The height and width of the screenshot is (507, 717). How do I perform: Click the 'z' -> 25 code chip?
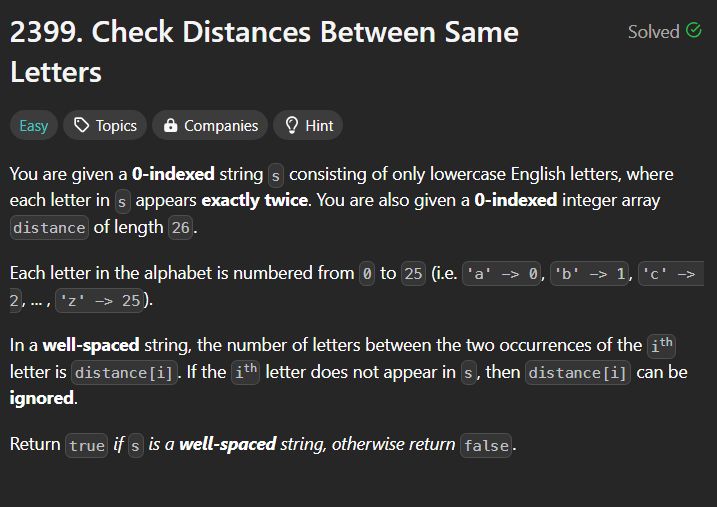point(100,301)
